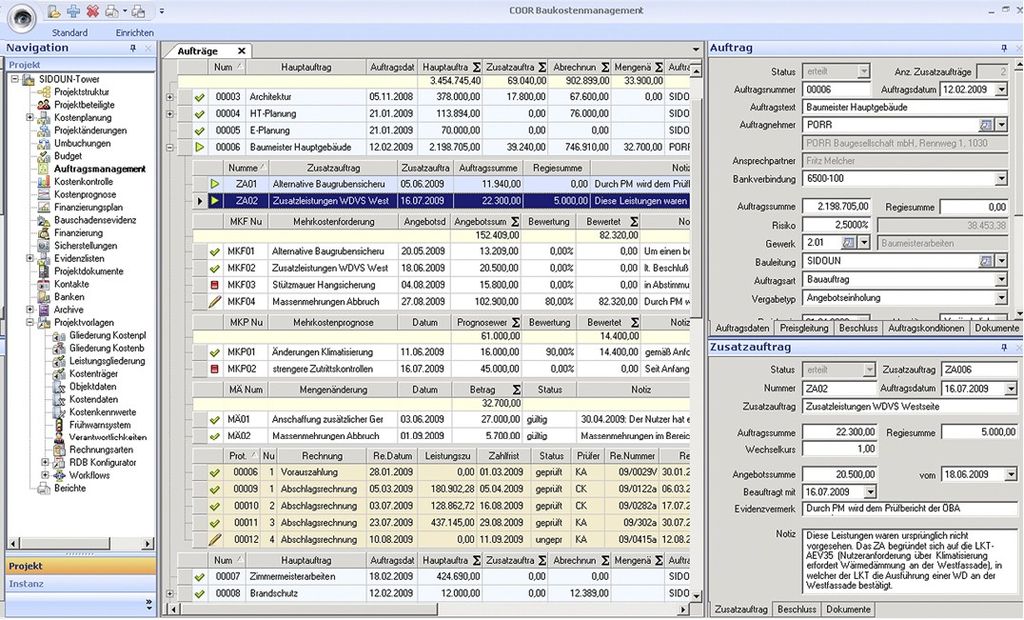This screenshot has width=1024, height=620.
Task: Click lookup button in Bauleitung field
Action: (x=986, y=261)
